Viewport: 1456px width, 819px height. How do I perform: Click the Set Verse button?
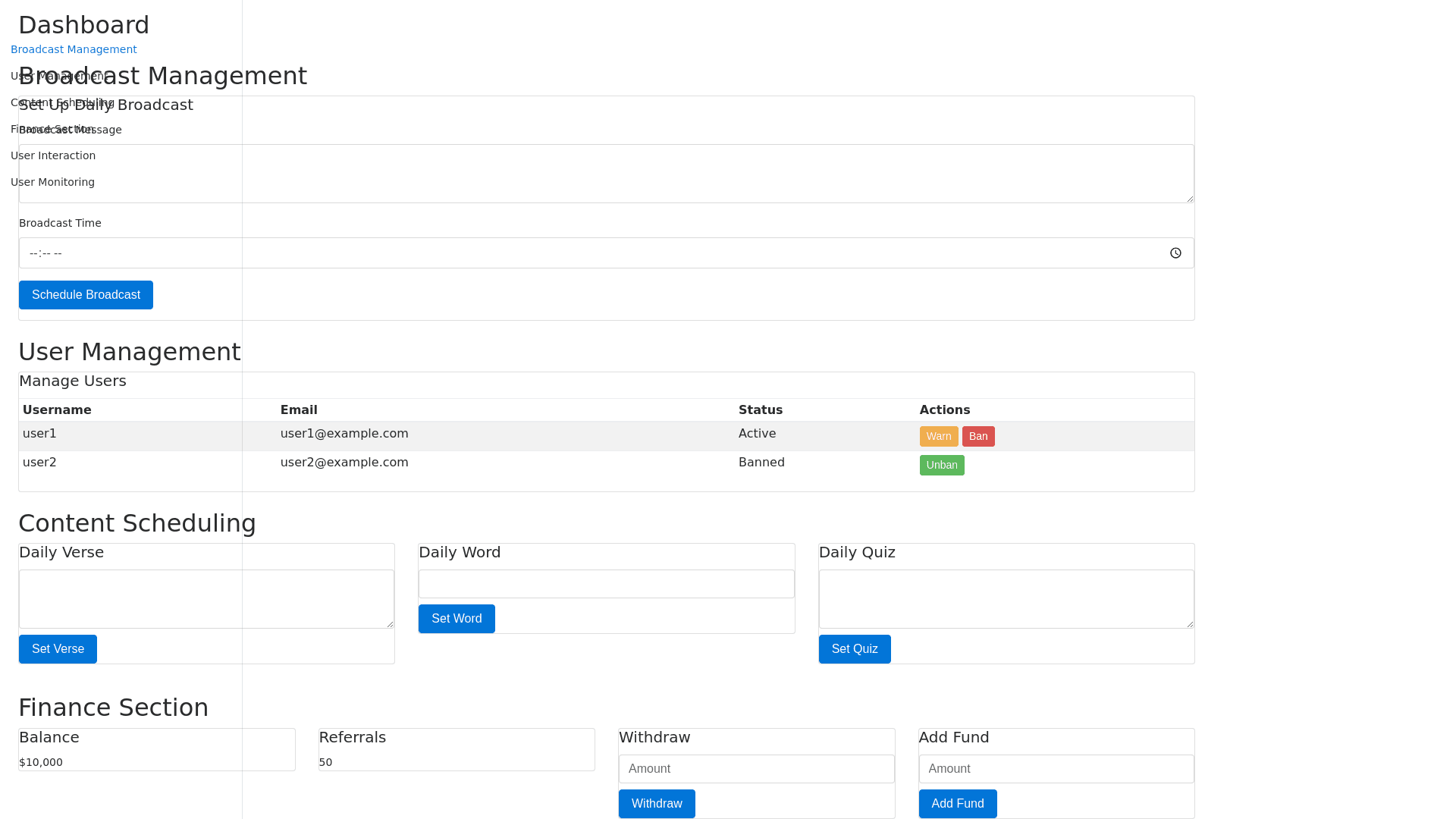point(58,649)
